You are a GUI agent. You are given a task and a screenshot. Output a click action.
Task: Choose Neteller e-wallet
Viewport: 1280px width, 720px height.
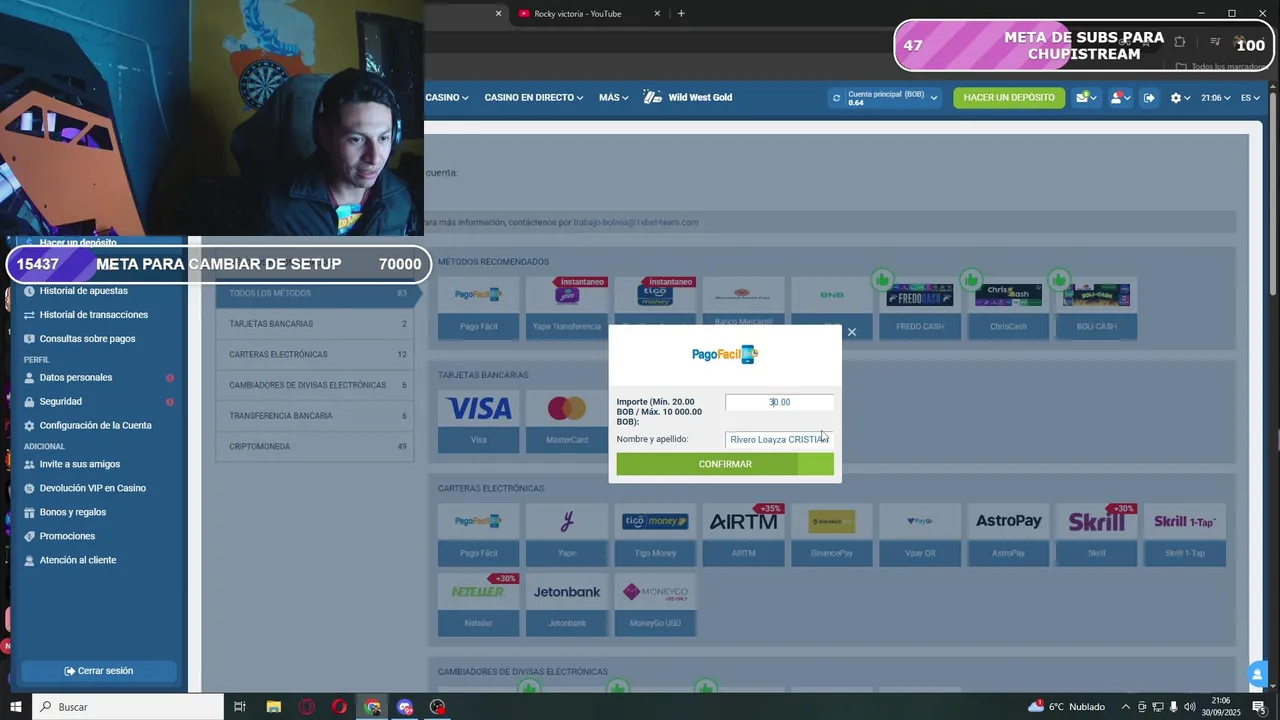(x=479, y=605)
